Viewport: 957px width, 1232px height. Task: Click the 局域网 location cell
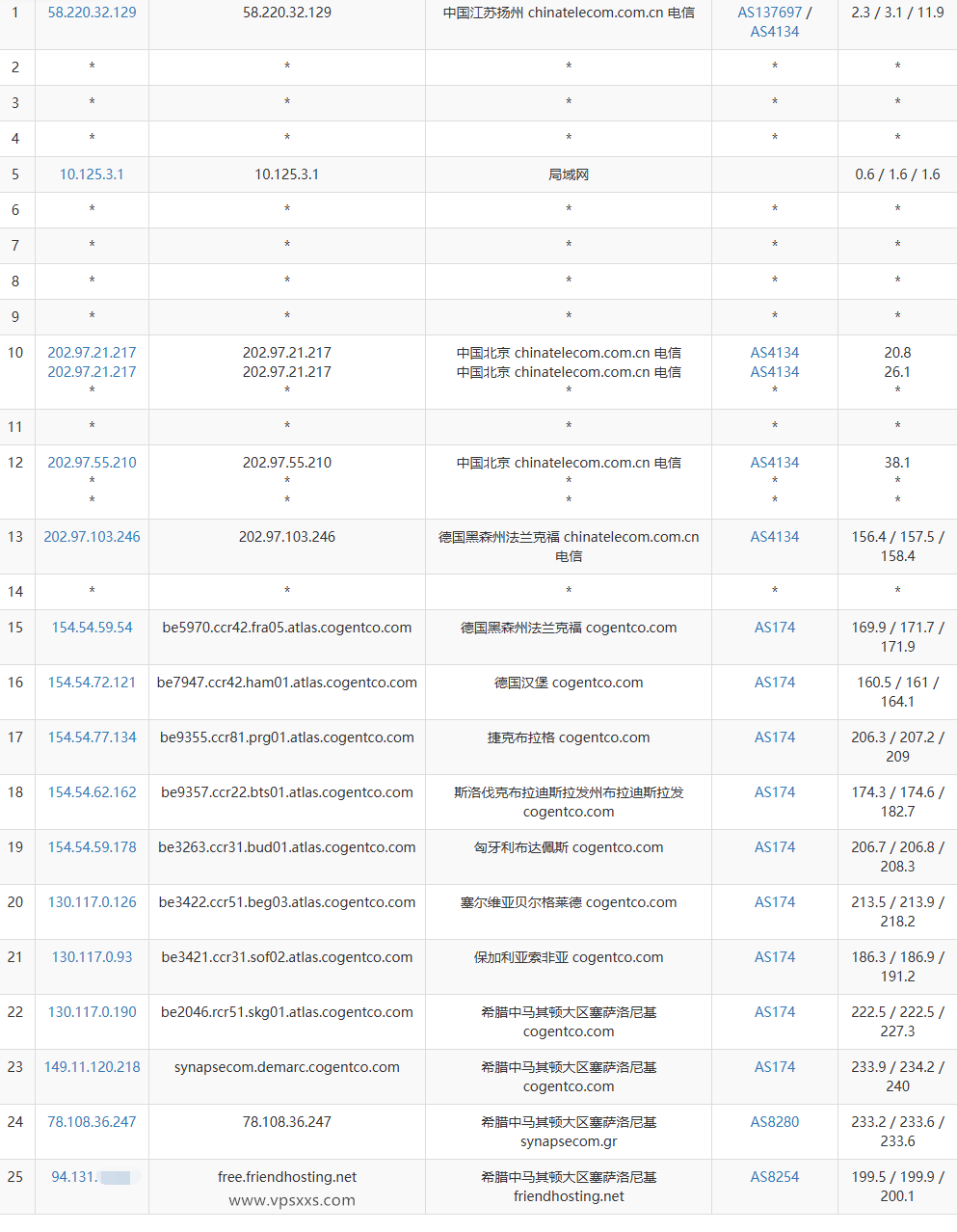(569, 174)
